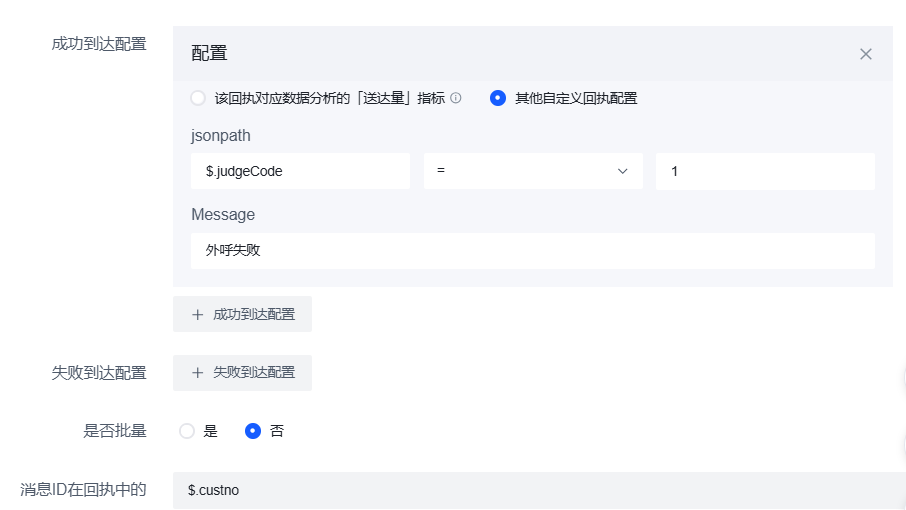Click the 配置 panel title
Image resolution: width=906 pixels, height=510 pixels.
tap(209, 53)
